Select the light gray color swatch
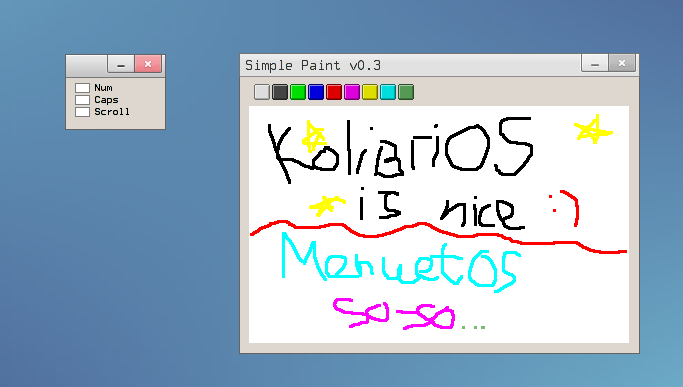Screen dimensions: 683x387 (262, 92)
